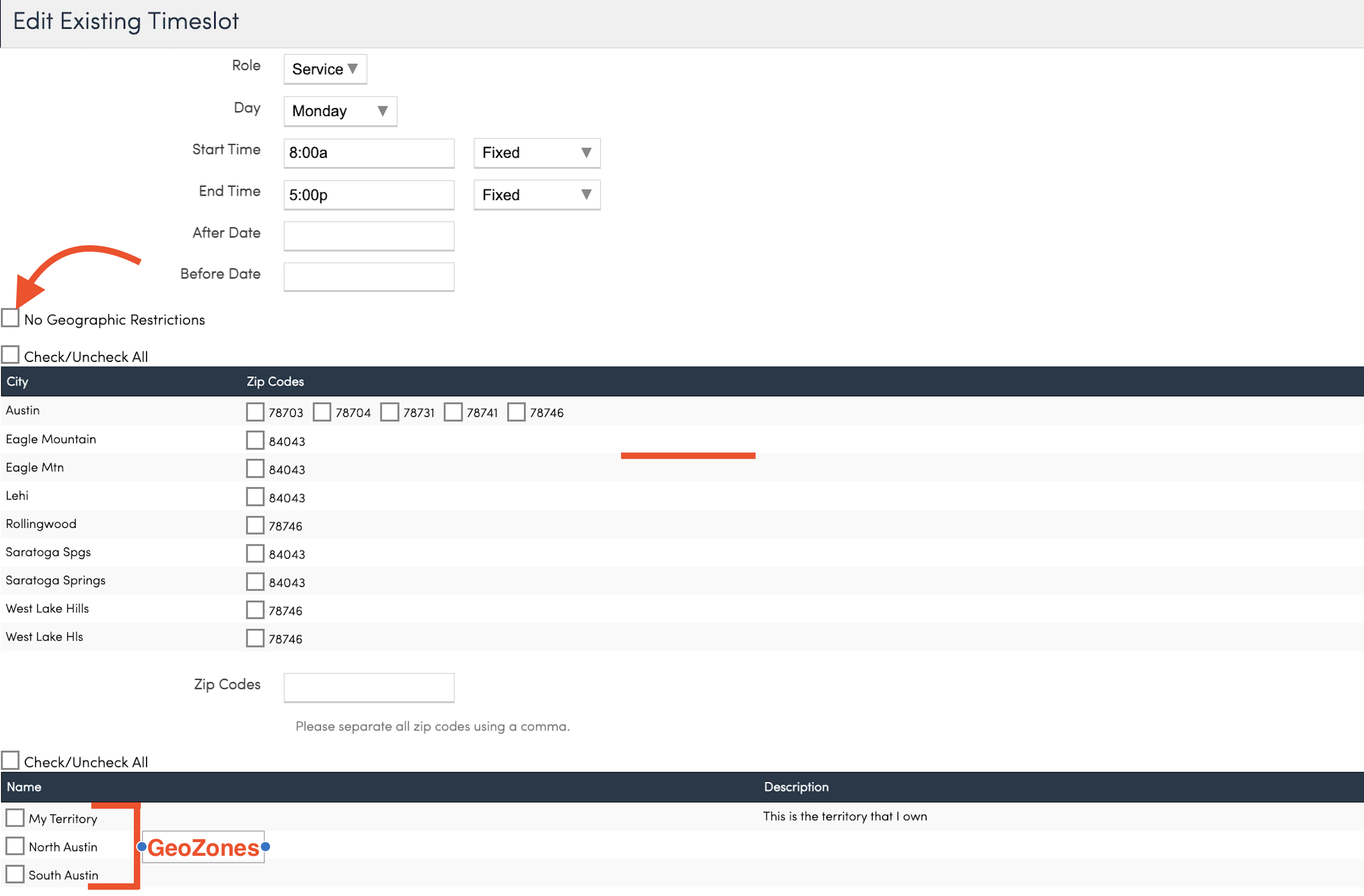This screenshot has width=1364, height=896.
Task: Toggle the geozones Check/Uncheck All box
Action: tap(10, 760)
